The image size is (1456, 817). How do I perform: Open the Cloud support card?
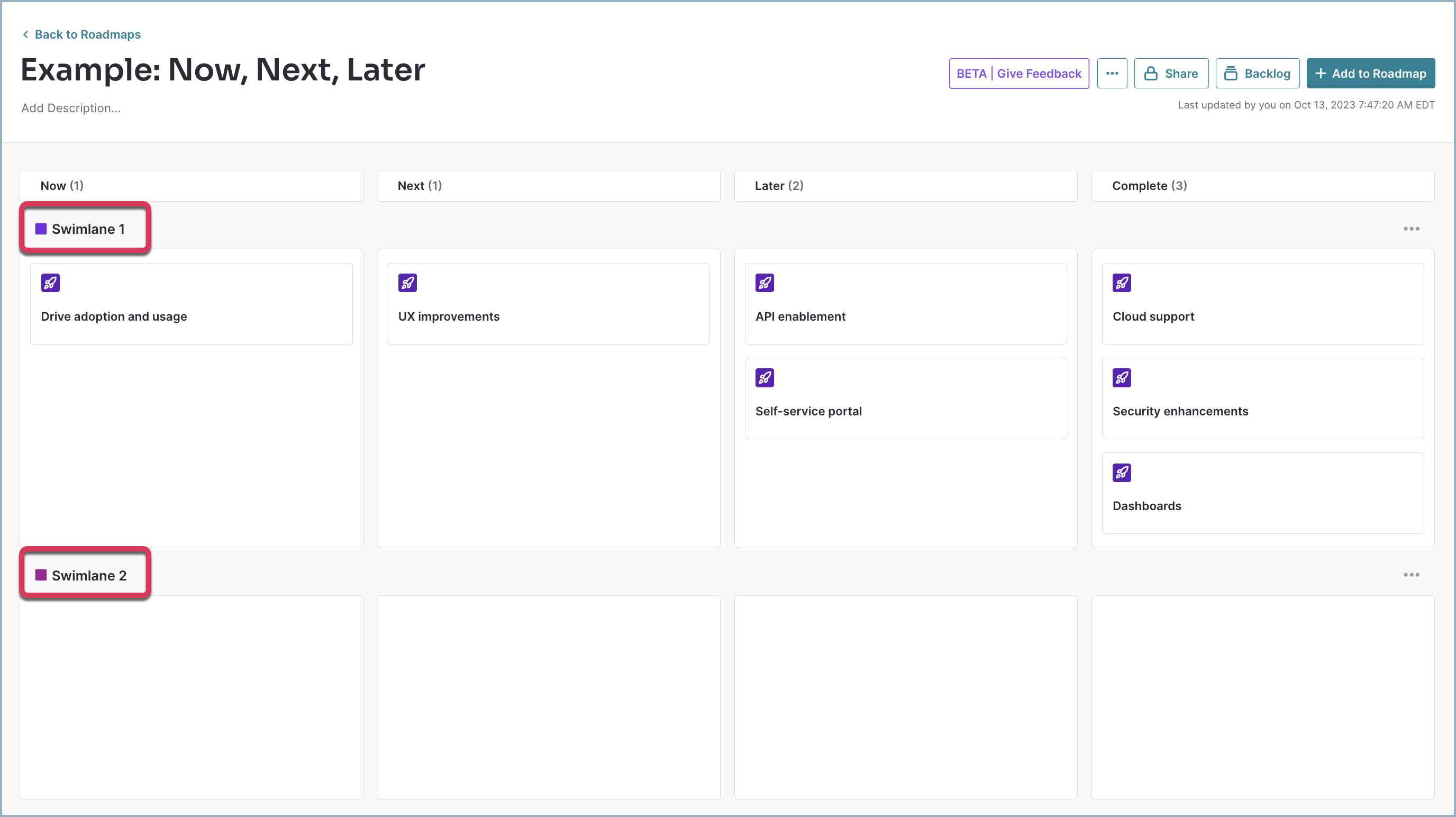click(x=1263, y=304)
